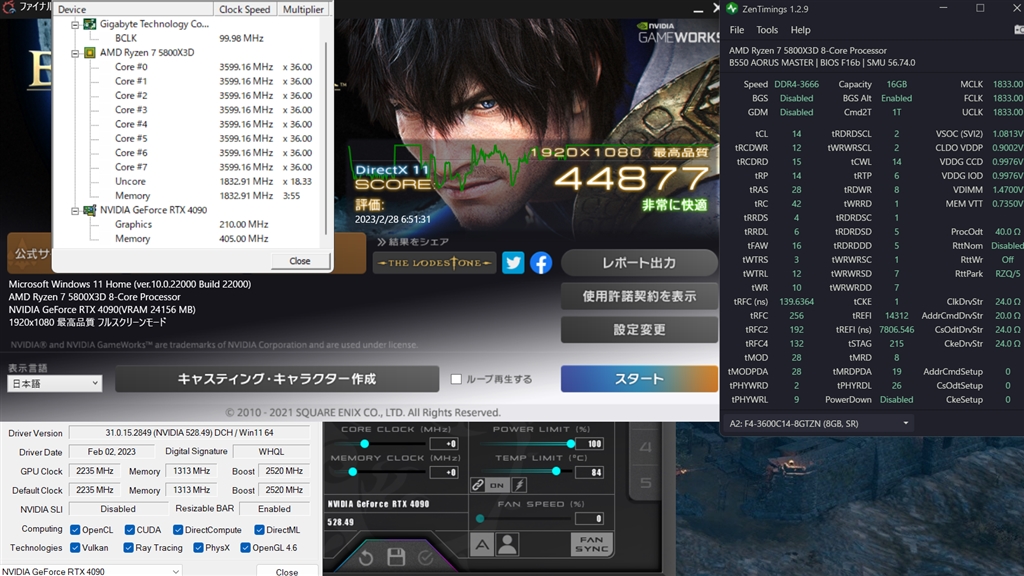Screen dimensions: 1024x576
Task: Toggle the DirectCompute checkbox
Action: [178, 530]
